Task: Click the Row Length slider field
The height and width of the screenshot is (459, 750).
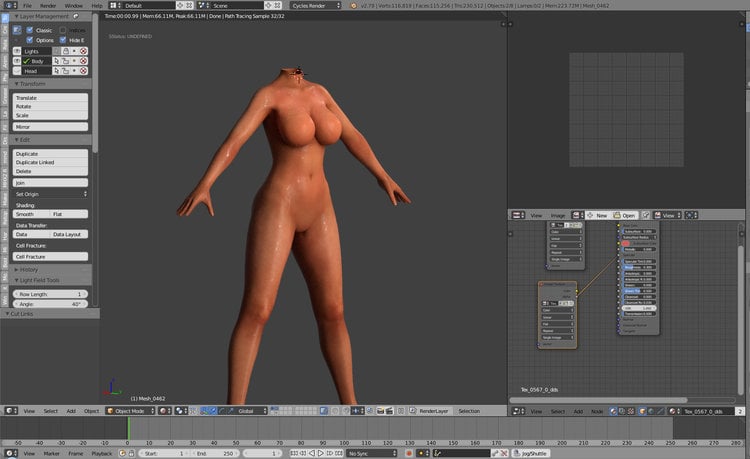Action: [x=50, y=294]
